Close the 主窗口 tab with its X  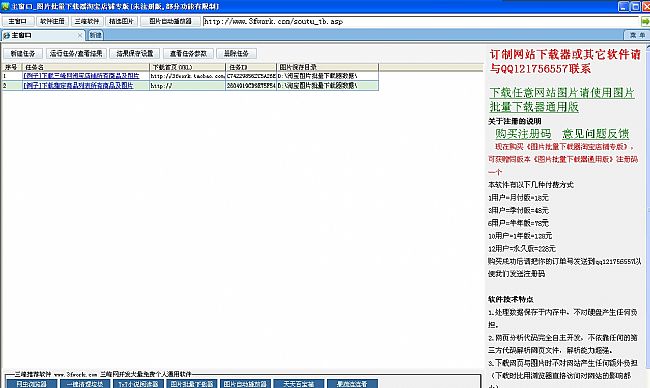pos(80,36)
